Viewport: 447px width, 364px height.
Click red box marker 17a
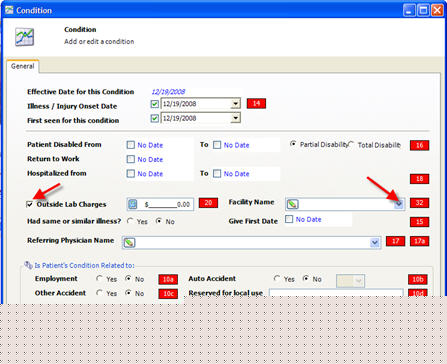pos(419,241)
